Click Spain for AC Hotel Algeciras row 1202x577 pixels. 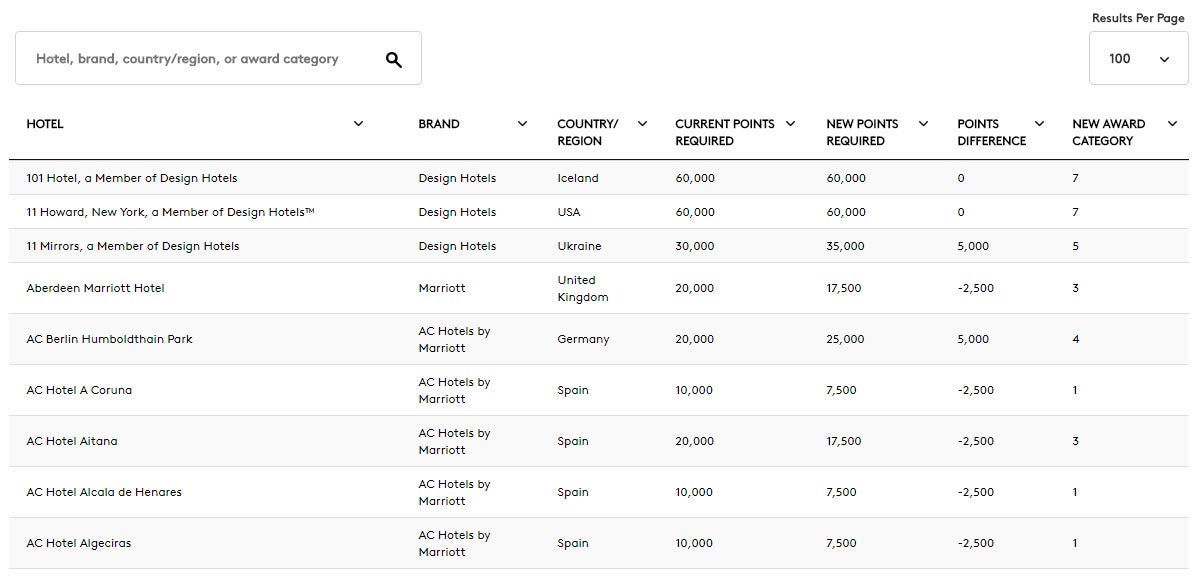coord(573,543)
